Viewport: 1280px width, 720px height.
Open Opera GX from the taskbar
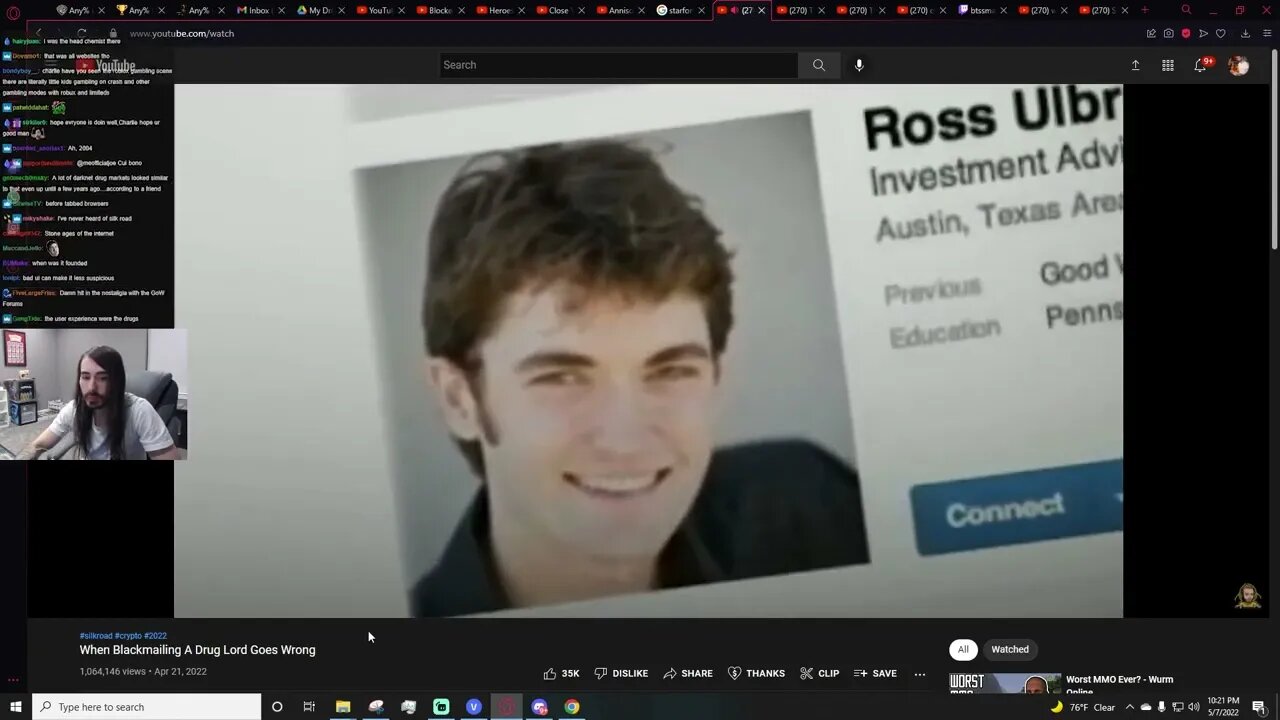click(x=507, y=707)
